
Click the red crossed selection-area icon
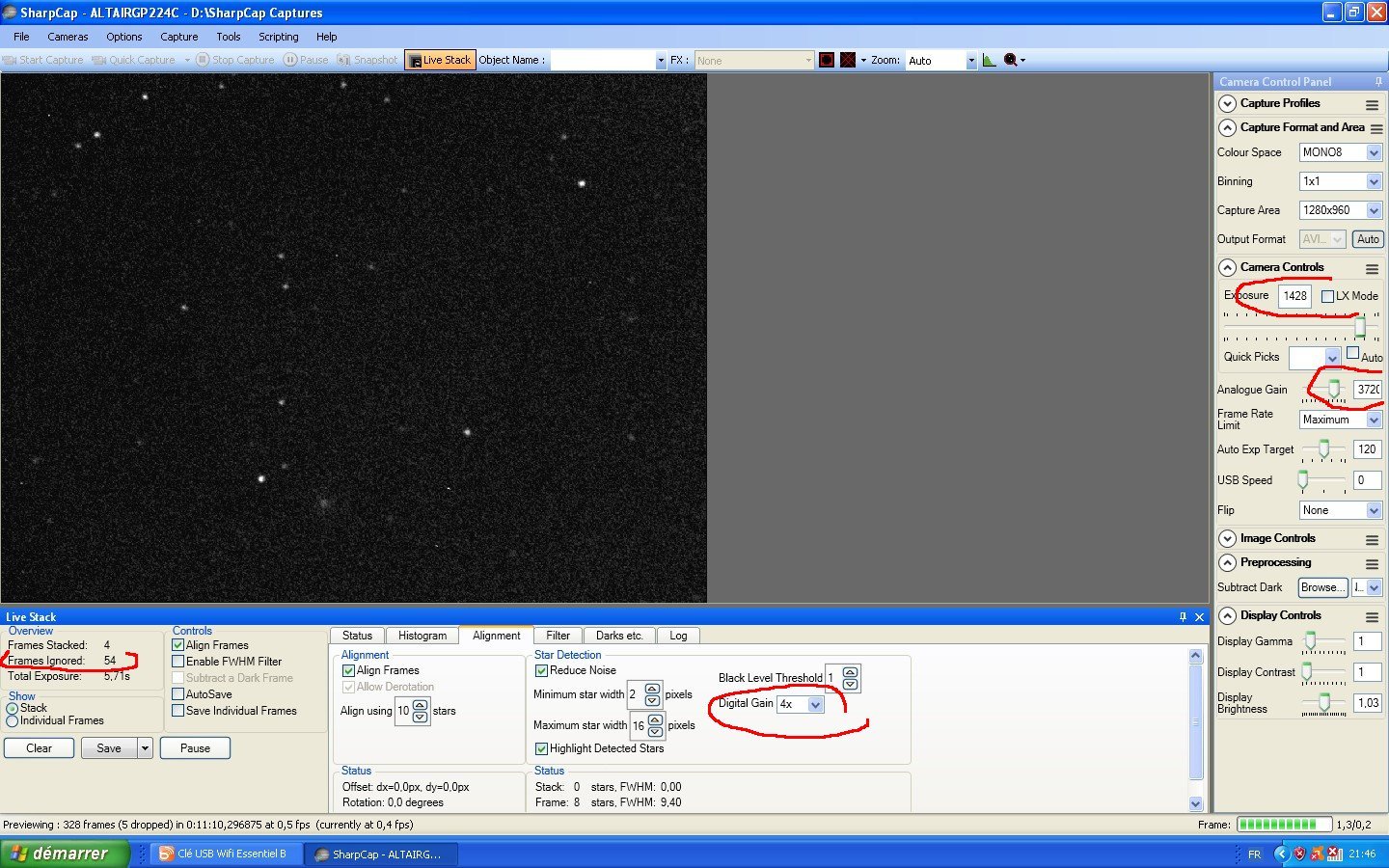coord(848,60)
